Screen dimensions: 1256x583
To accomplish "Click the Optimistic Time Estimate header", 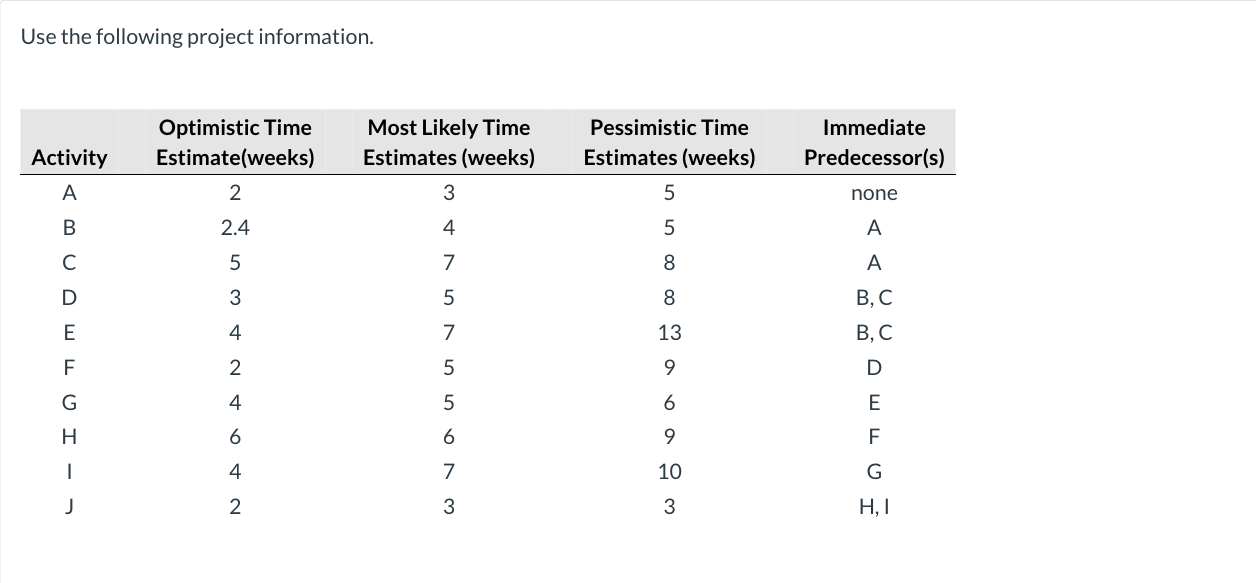I will 235,143.
